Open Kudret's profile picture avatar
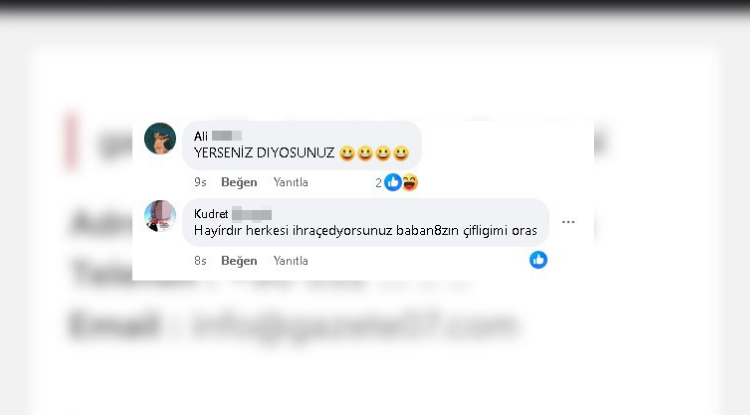Viewport: 750px width, 415px height. click(x=160, y=216)
